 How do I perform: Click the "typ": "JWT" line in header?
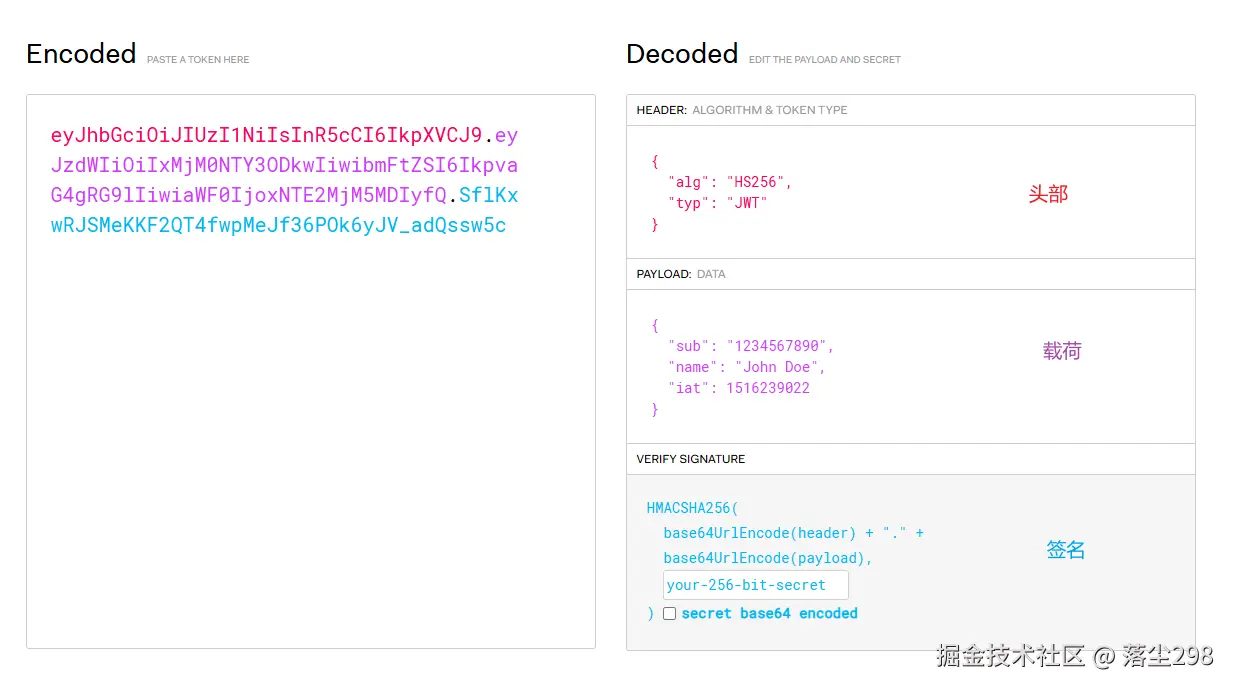click(x=717, y=203)
